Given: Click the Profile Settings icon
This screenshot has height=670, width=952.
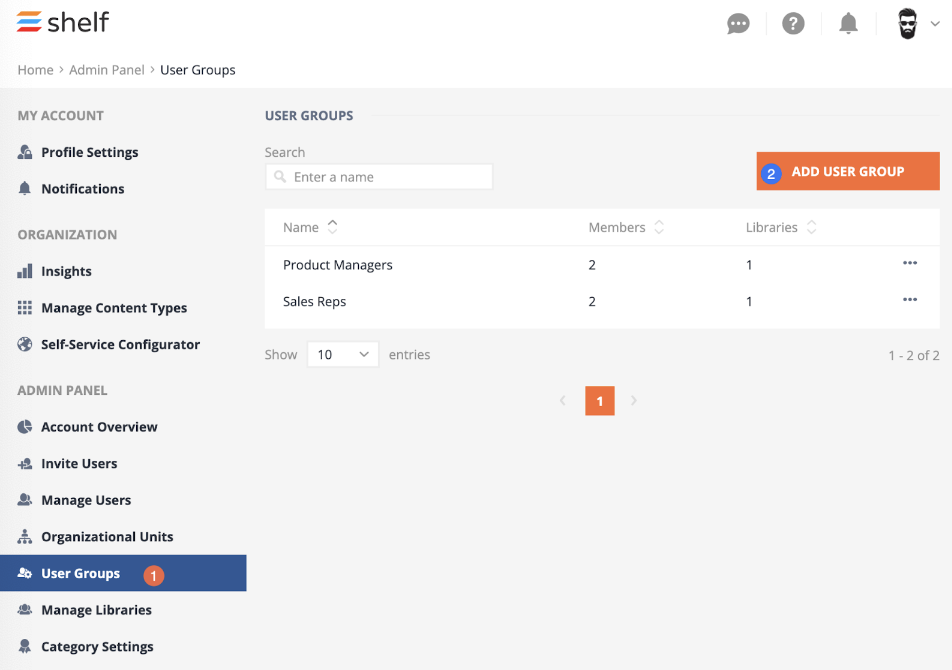Looking at the screenshot, I should tap(25, 152).
